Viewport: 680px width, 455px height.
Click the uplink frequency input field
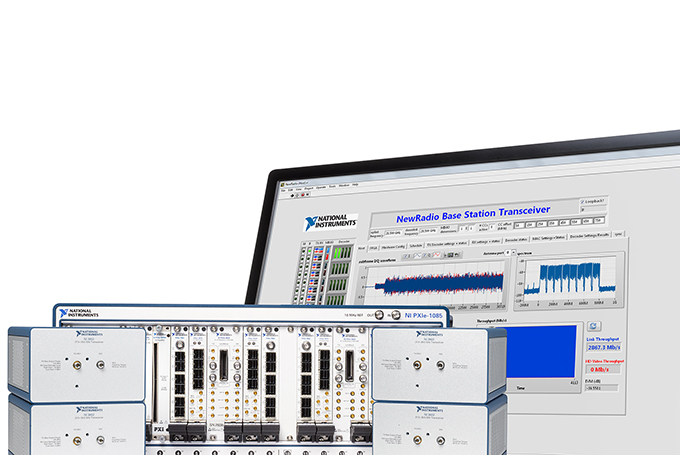coord(393,233)
